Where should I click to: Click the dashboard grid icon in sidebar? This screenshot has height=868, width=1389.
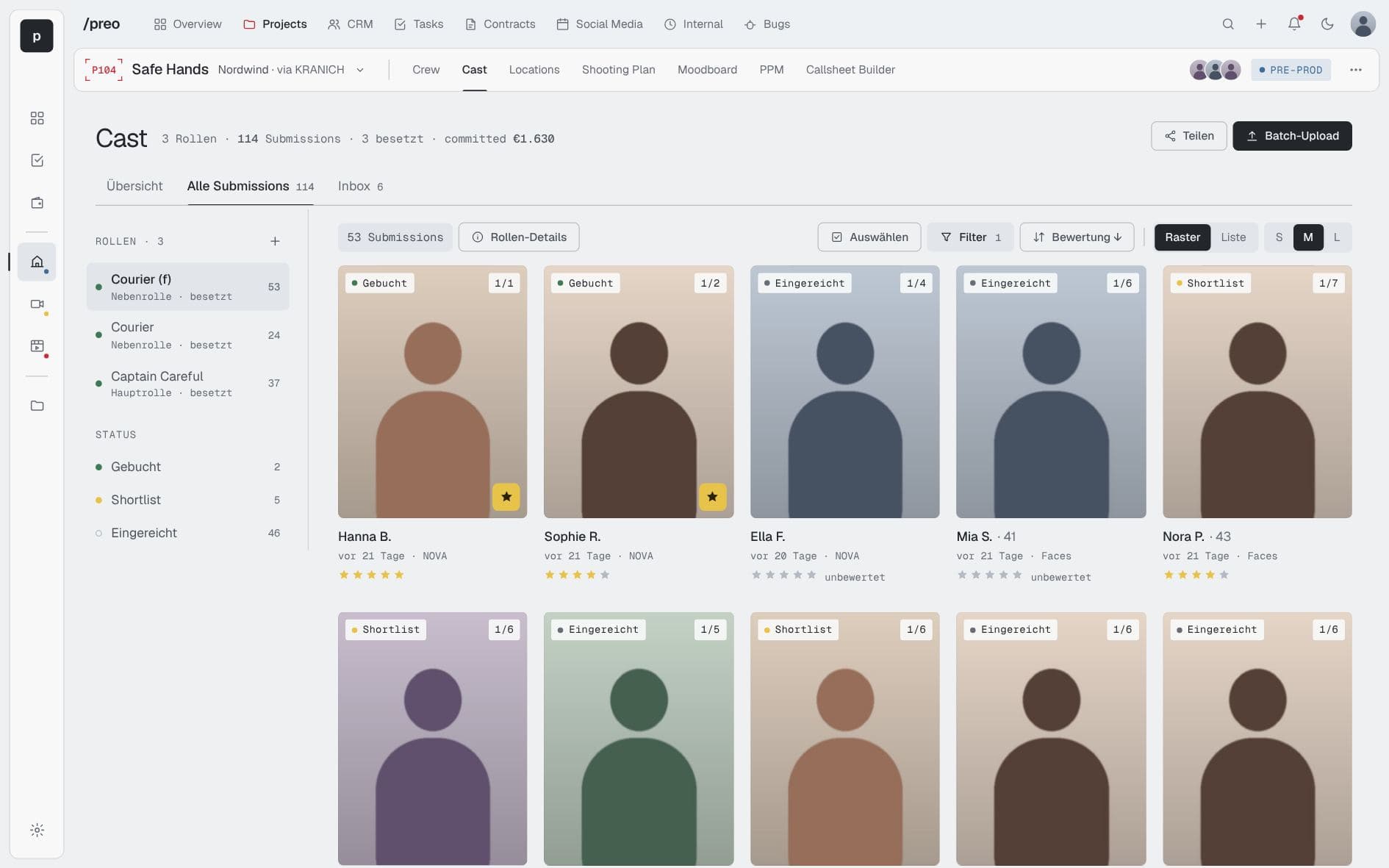[37, 118]
